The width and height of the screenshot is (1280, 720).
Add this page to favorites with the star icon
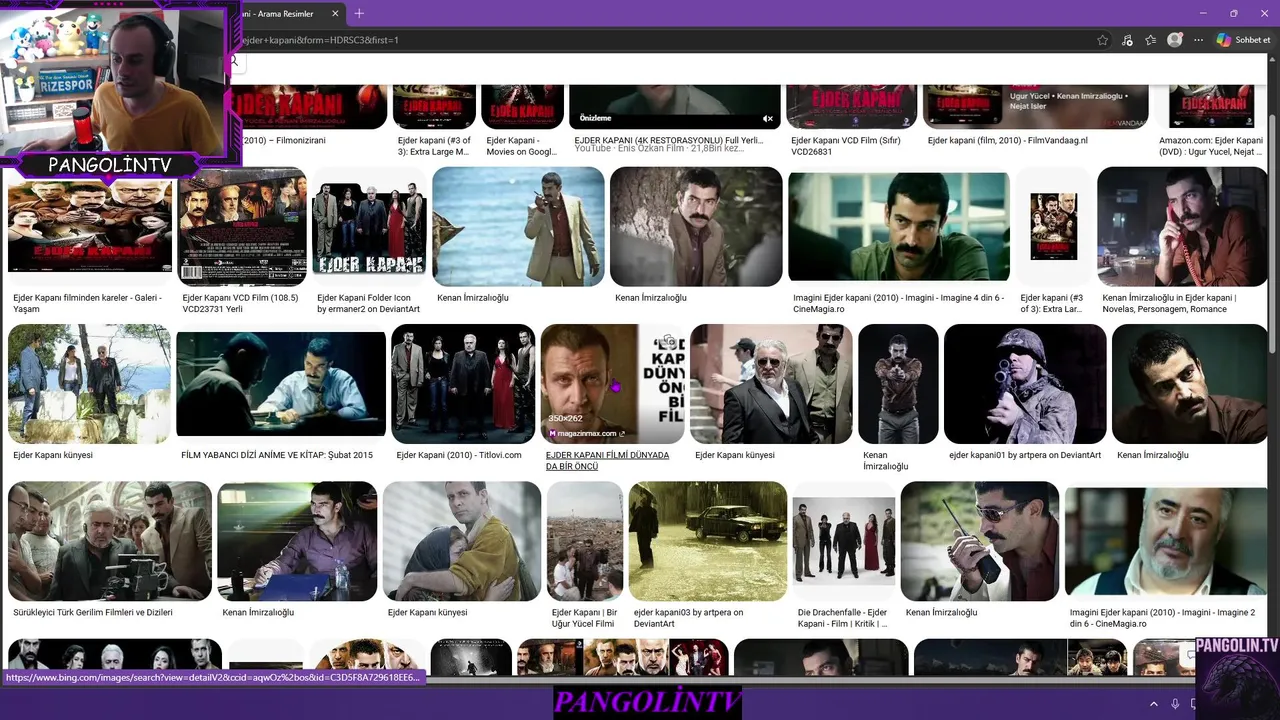click(x=1102, y=40)
